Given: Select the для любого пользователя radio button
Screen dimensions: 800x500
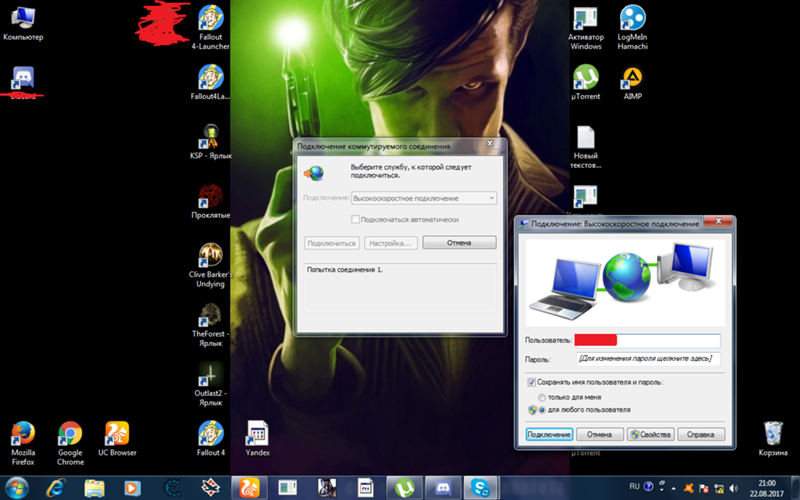Looking at the screenshot, I should tap(542, 410).
